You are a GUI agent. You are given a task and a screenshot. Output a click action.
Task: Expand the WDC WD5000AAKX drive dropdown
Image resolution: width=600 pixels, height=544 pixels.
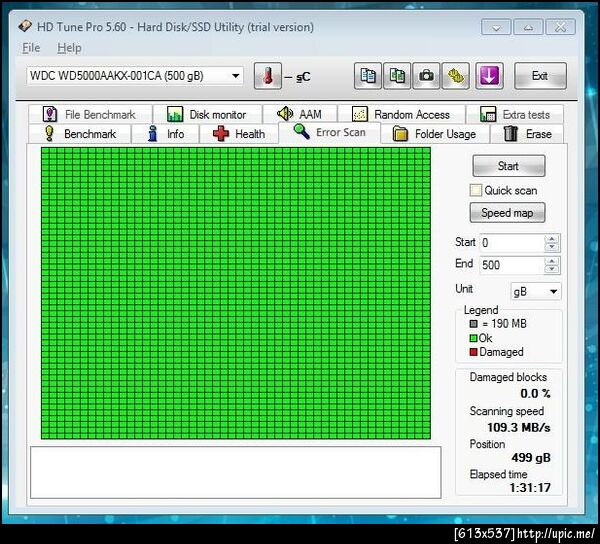pyautogui.click(x=236, y=76)
